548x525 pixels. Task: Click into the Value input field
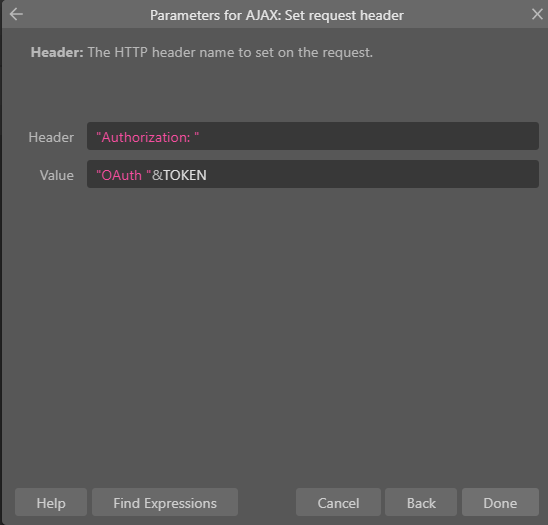[313, 174]
